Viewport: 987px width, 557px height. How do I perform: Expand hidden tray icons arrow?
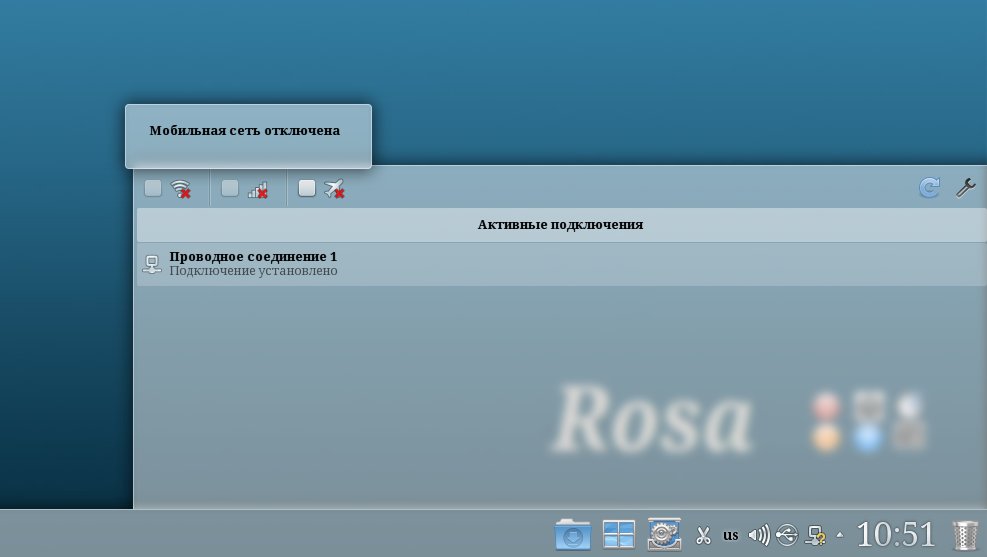coord(840,535)
